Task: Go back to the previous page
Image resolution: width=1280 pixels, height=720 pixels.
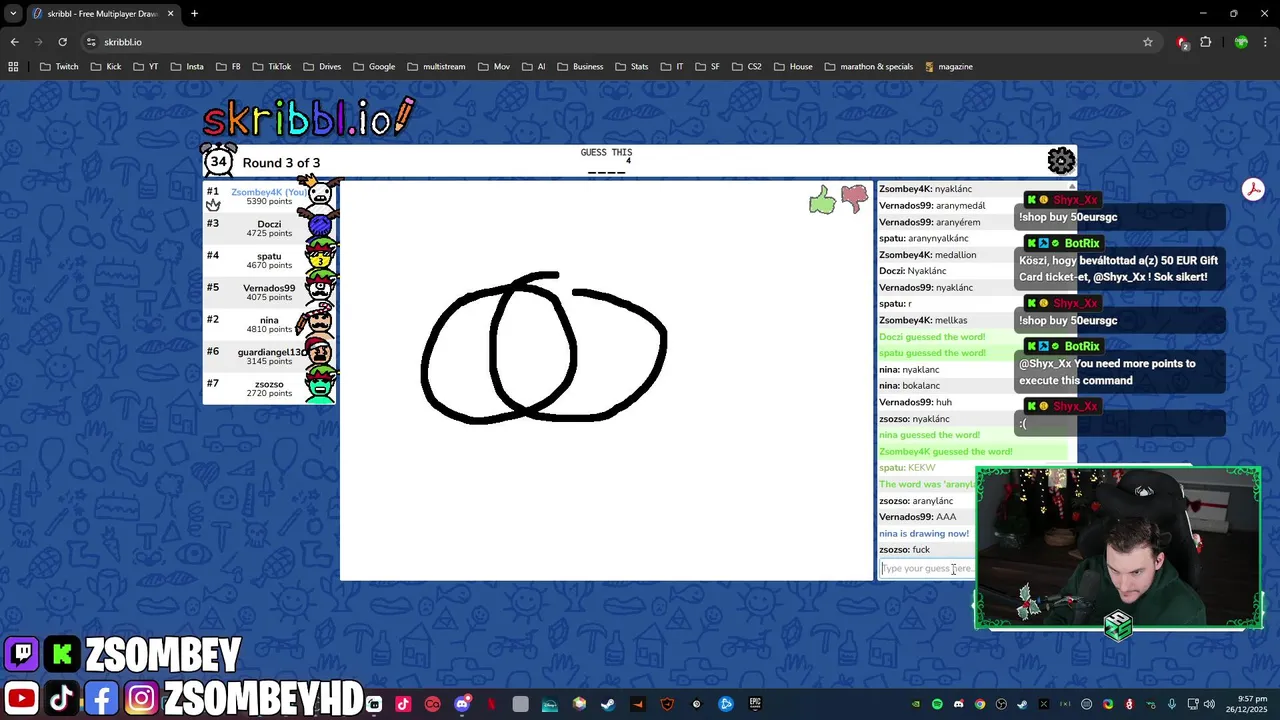Action: pyautogui.click(x=14, y=42)
